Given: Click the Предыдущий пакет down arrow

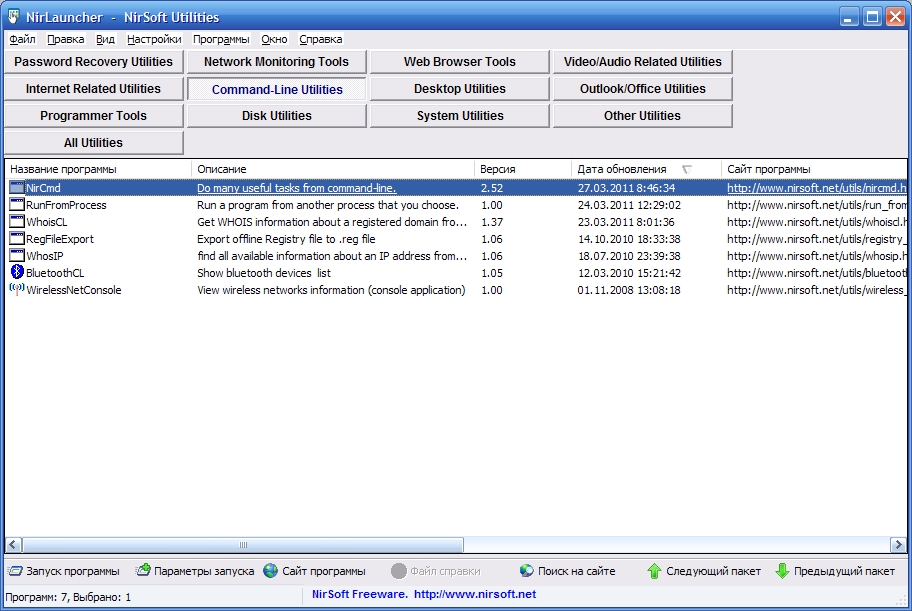Looking at the screenshot, I should tap(782, 571).
